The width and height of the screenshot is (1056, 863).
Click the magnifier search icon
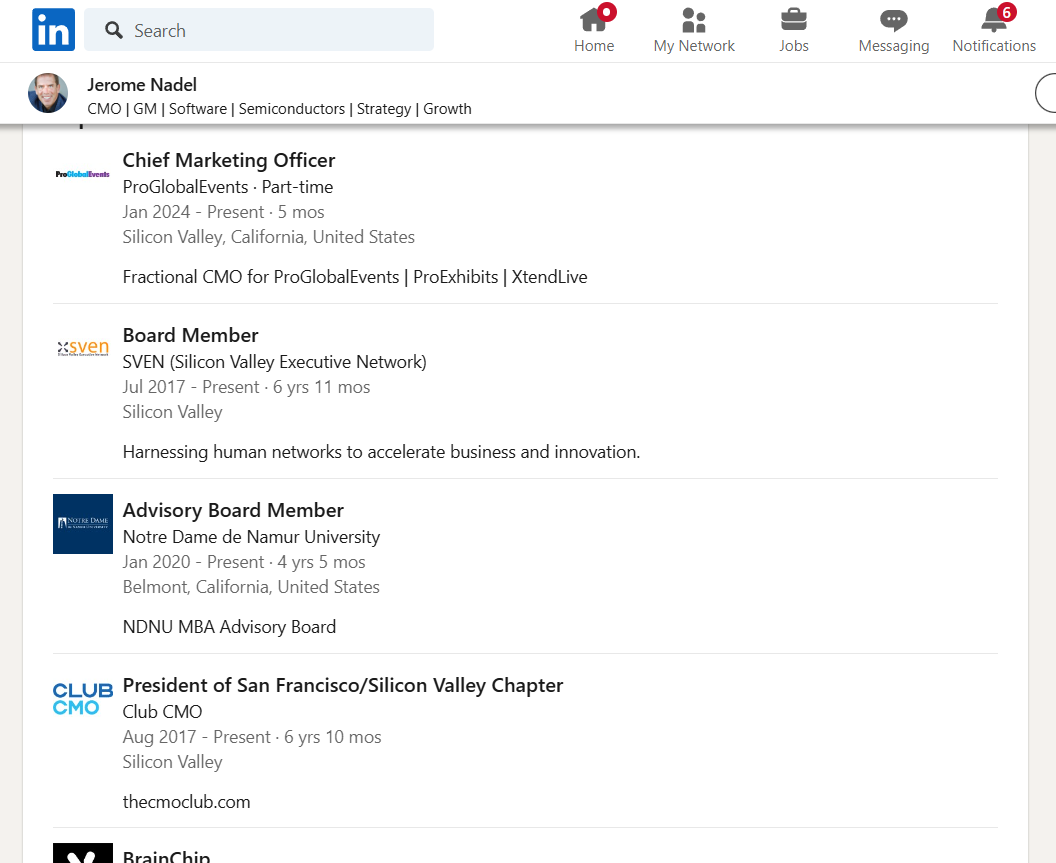[x=114, y=30]
